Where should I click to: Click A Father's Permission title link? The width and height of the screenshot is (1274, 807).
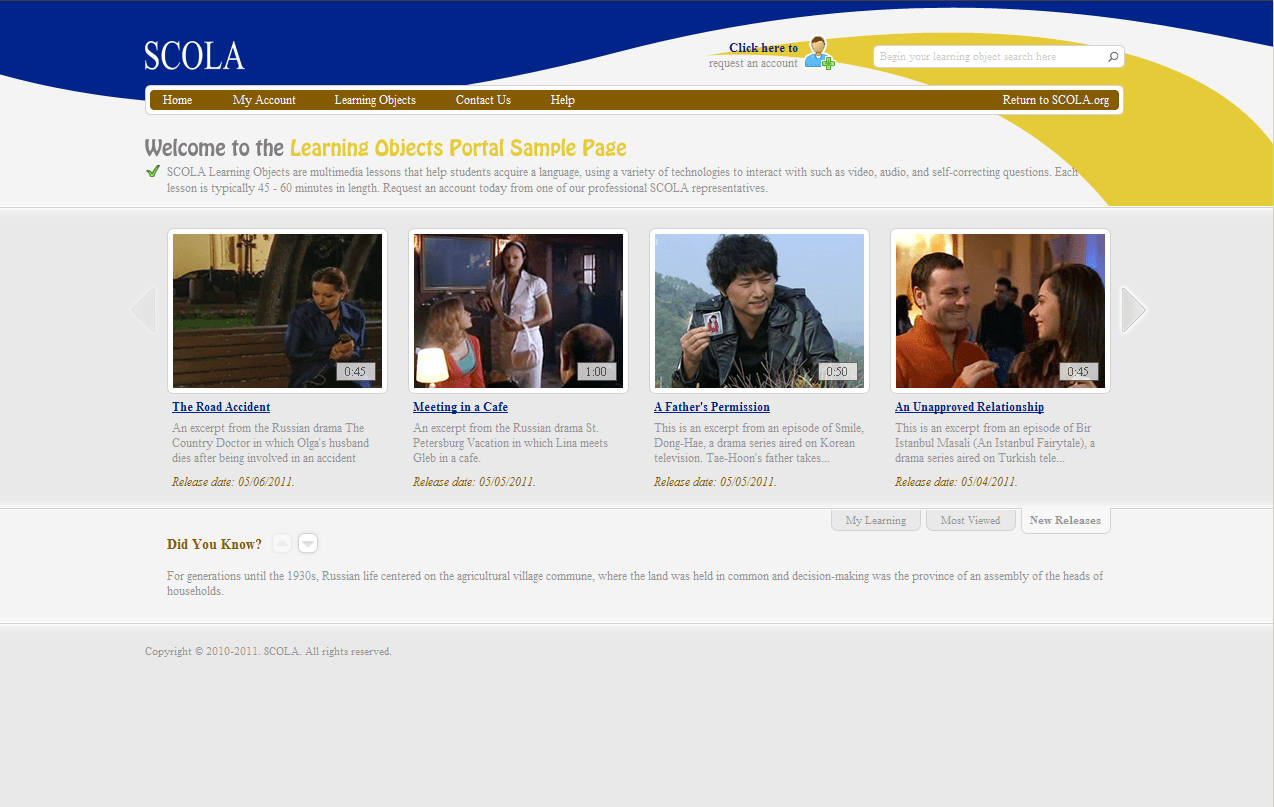(x=712, y=407)
